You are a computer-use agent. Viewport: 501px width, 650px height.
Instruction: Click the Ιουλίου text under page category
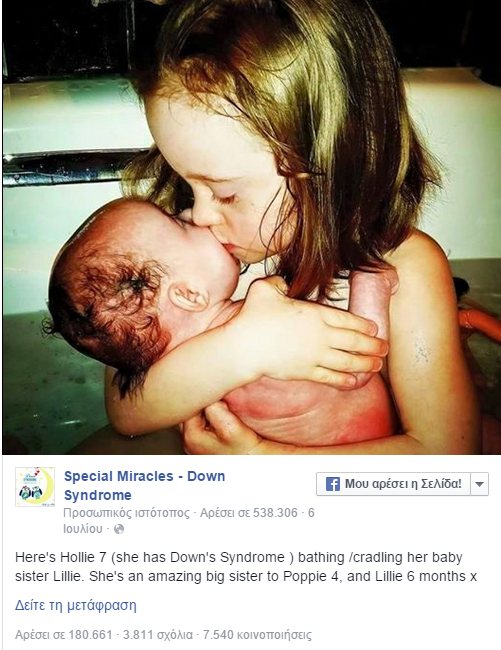coord(82,529)
